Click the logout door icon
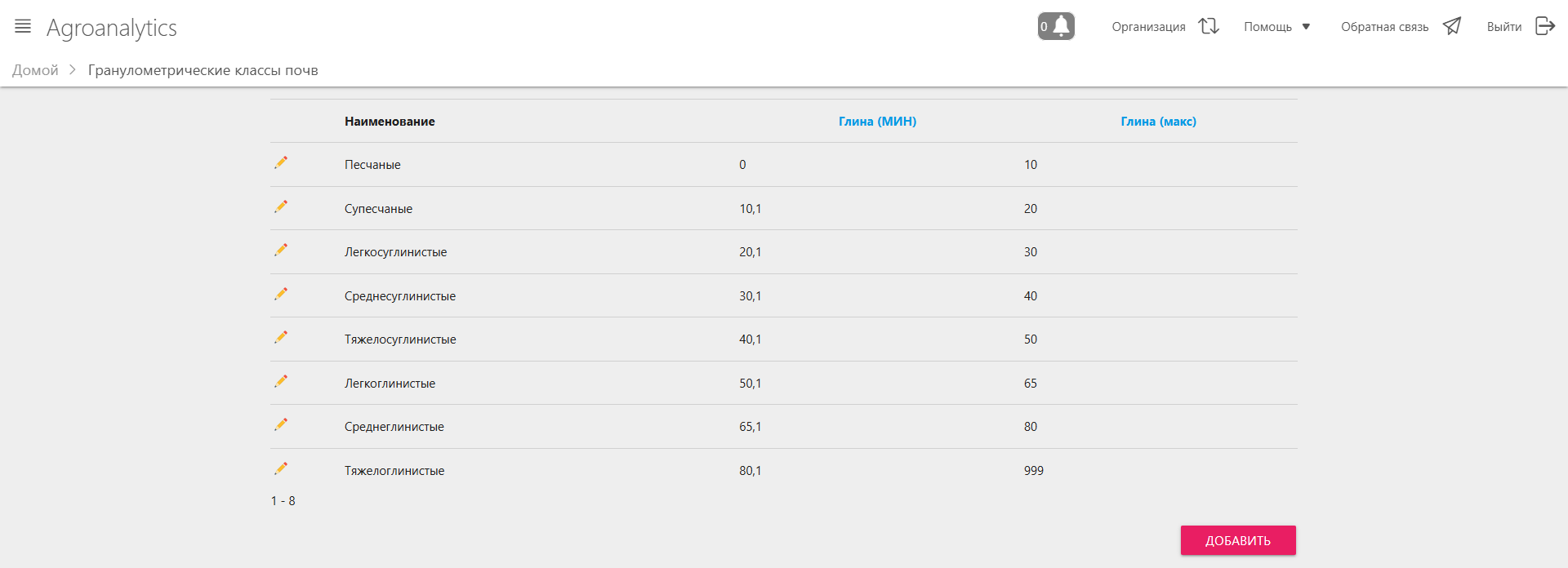The image size is (1568, 568). click(1545, 26)
